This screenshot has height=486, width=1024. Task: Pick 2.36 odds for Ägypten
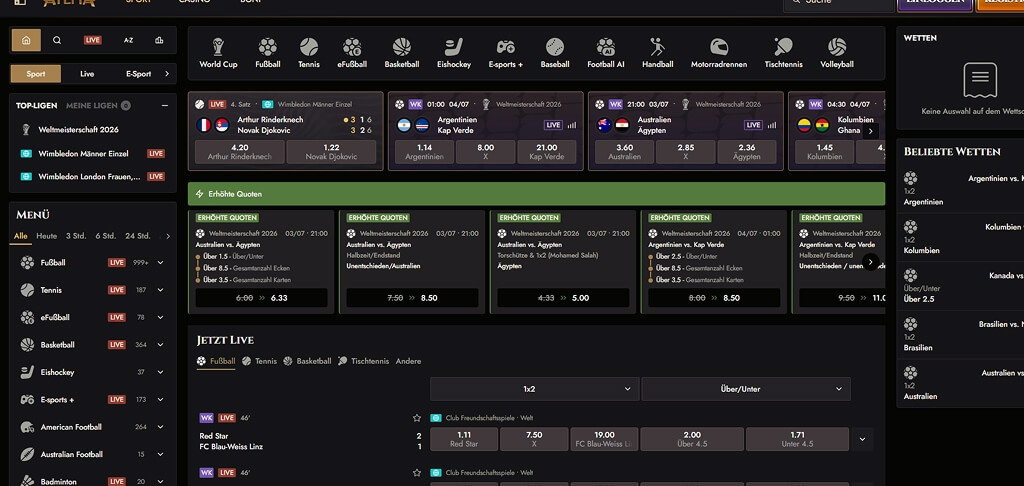746,152
